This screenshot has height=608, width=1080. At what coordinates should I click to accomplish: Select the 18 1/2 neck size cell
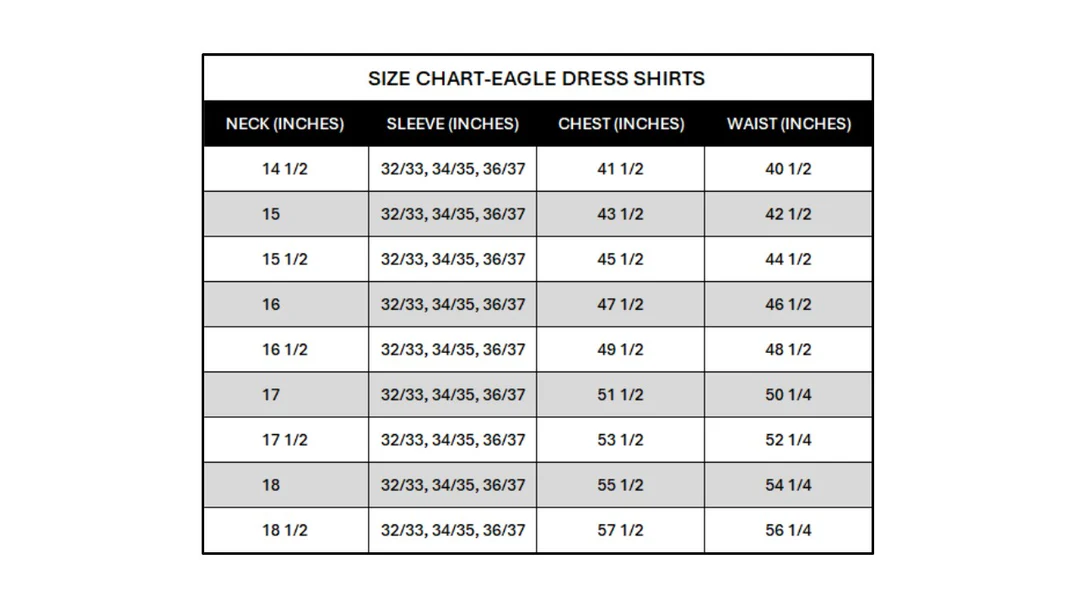285,530
